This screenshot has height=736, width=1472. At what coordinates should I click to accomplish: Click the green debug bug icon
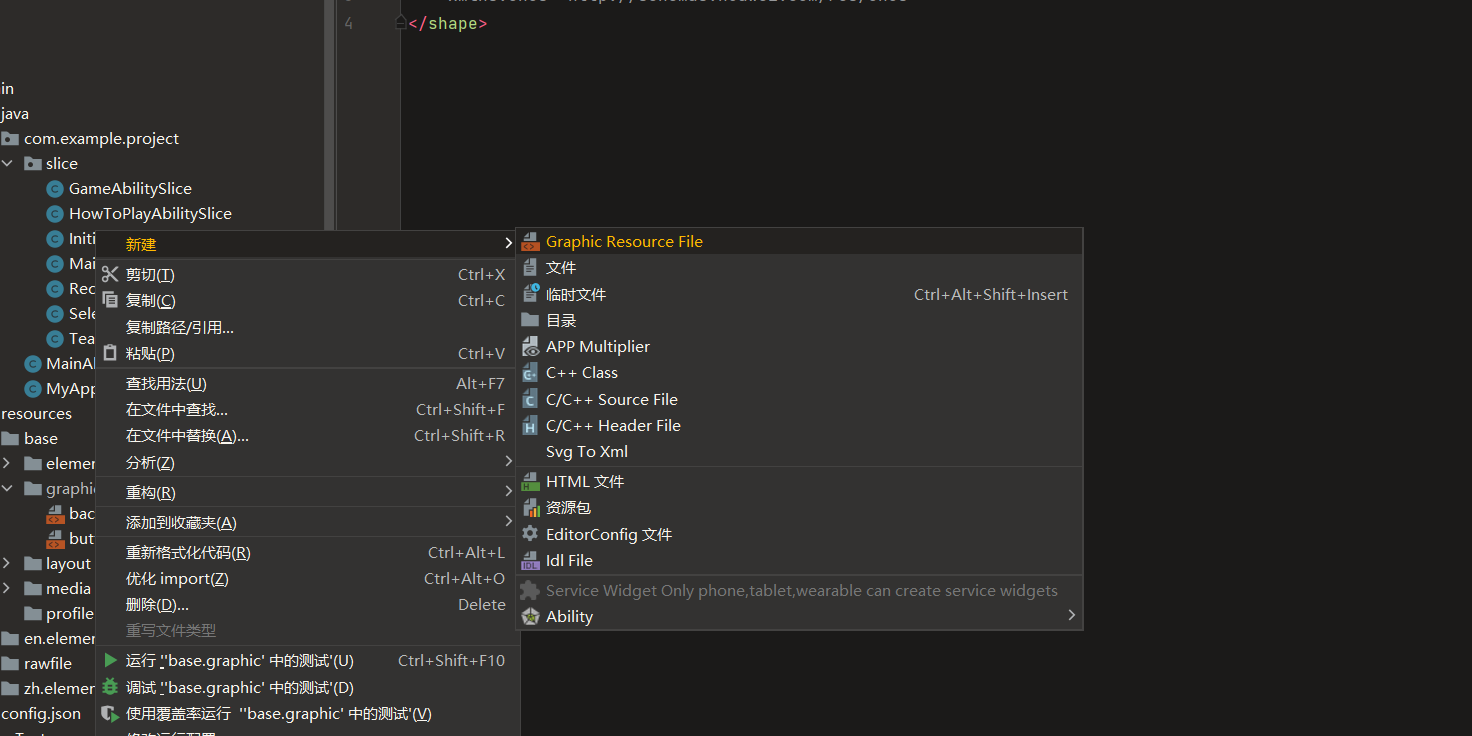(110, 687)
